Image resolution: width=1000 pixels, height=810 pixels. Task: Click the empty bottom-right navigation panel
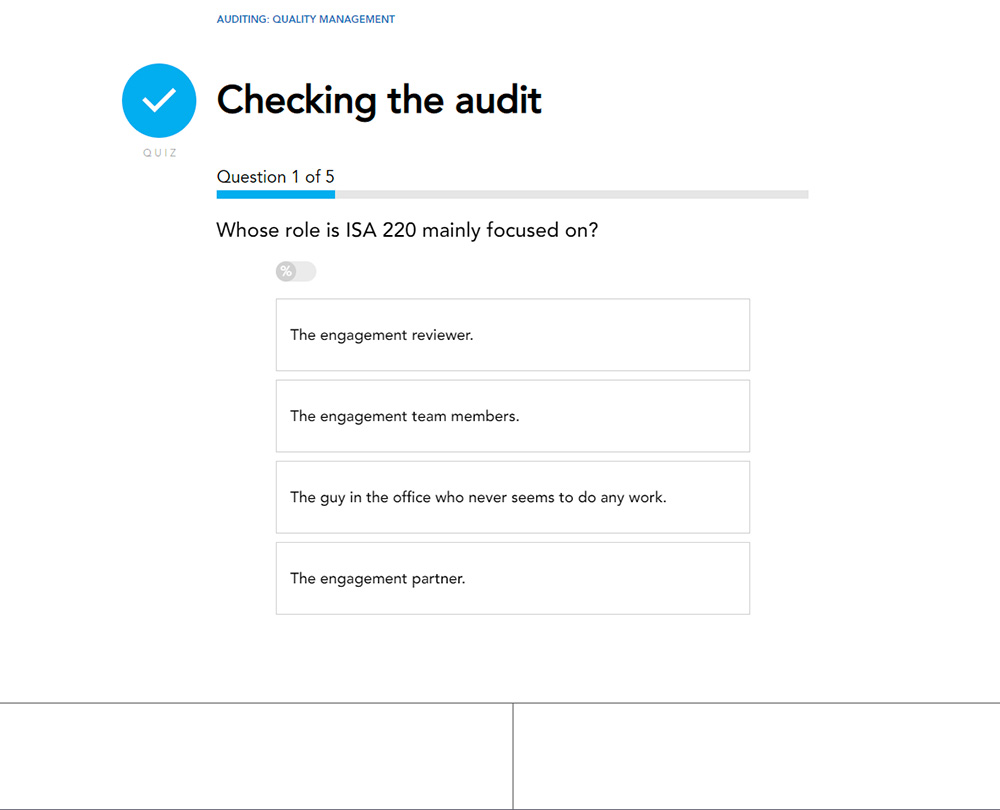coord(756,757)
